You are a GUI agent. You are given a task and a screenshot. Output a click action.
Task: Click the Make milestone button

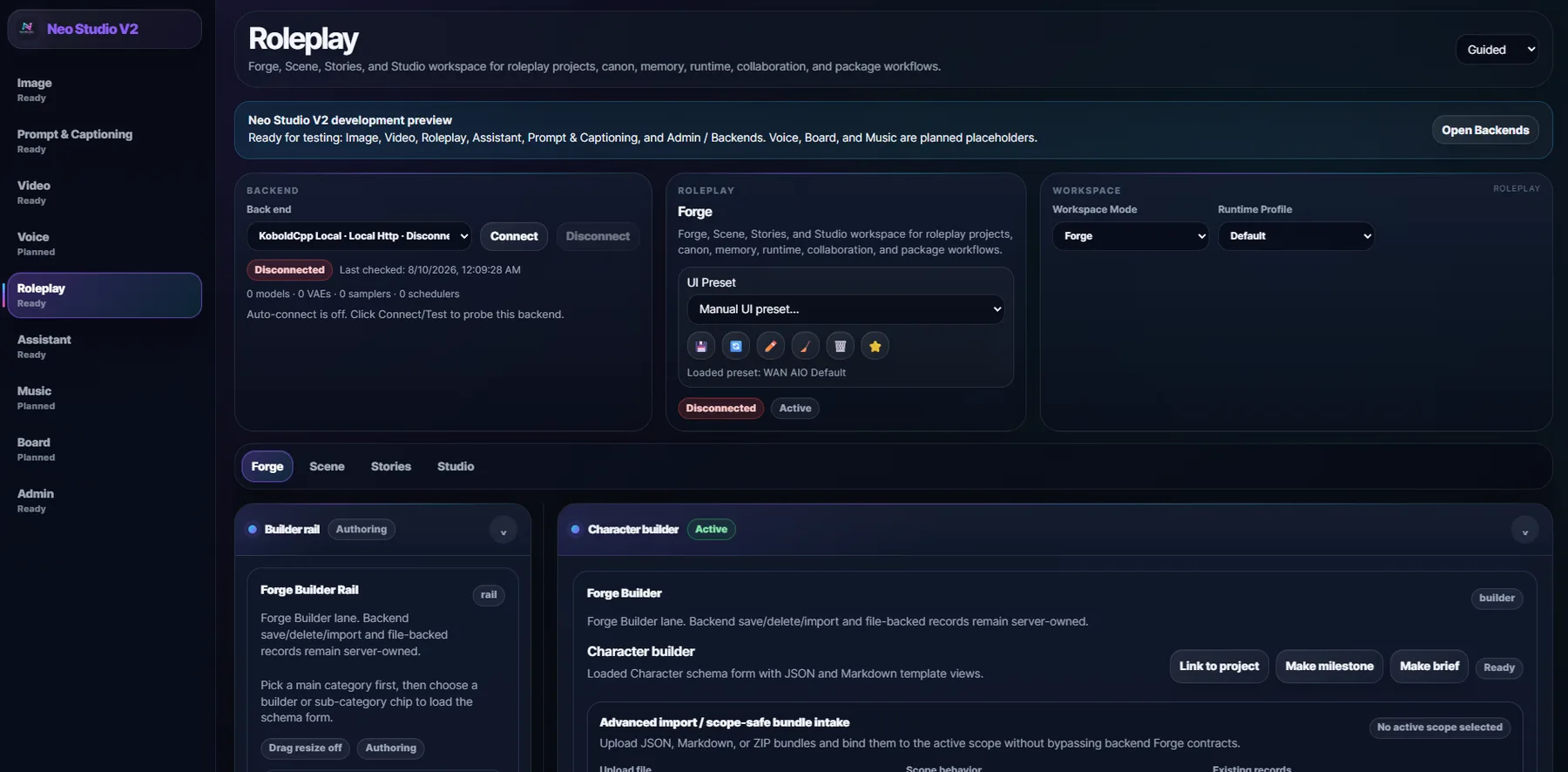point(1329,667)
